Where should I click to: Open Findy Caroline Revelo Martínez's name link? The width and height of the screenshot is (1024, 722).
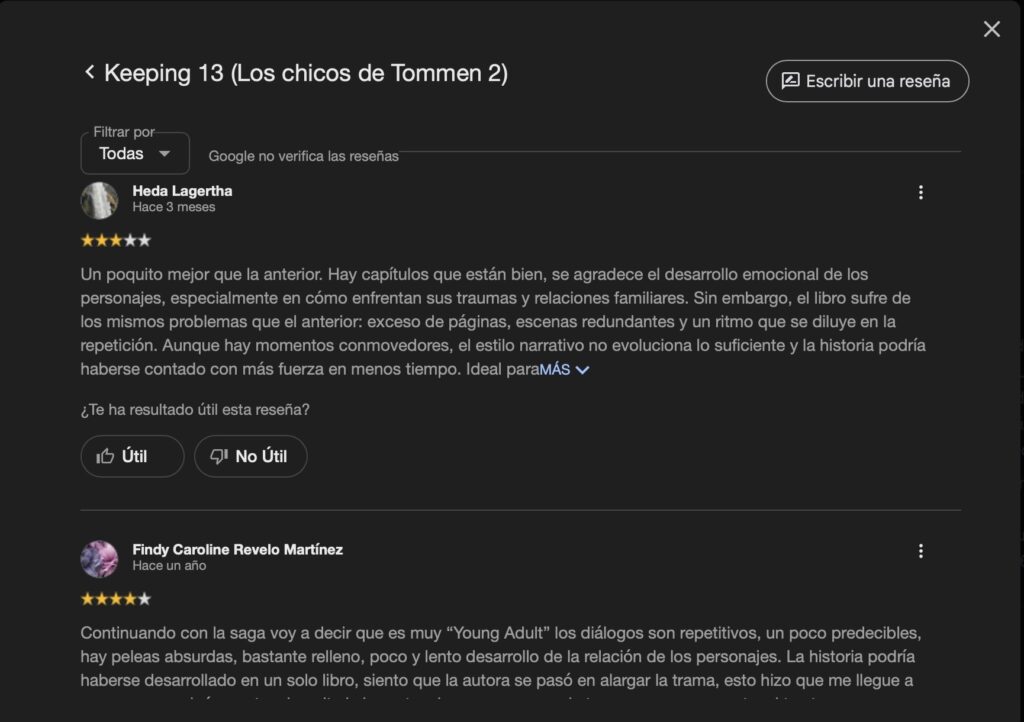(237, 549)
